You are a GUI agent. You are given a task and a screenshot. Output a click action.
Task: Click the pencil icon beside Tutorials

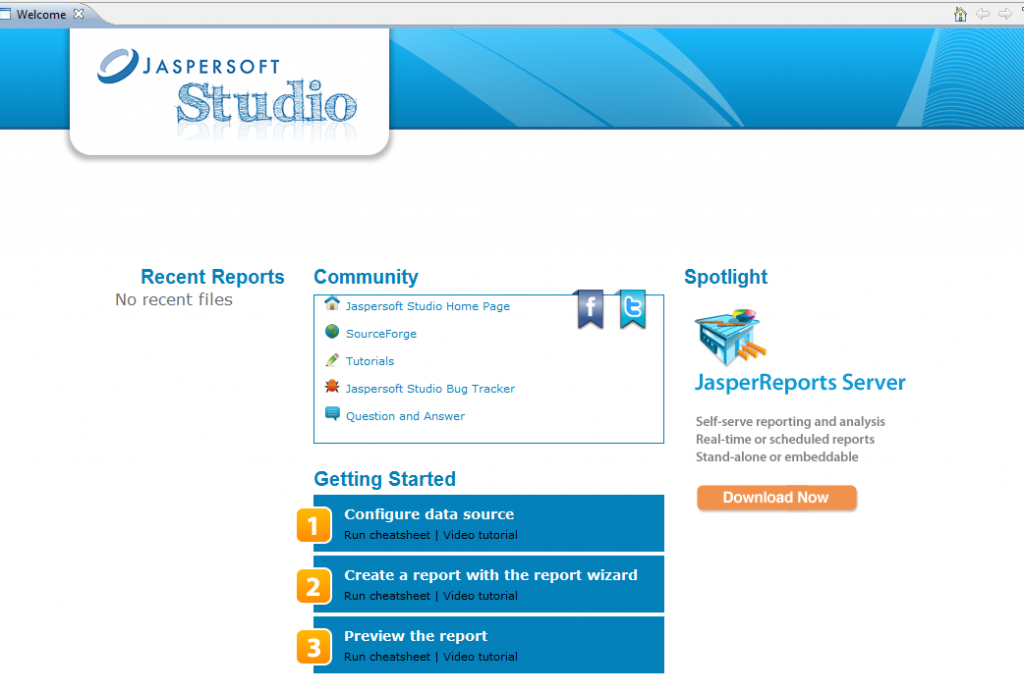[332, 360]
